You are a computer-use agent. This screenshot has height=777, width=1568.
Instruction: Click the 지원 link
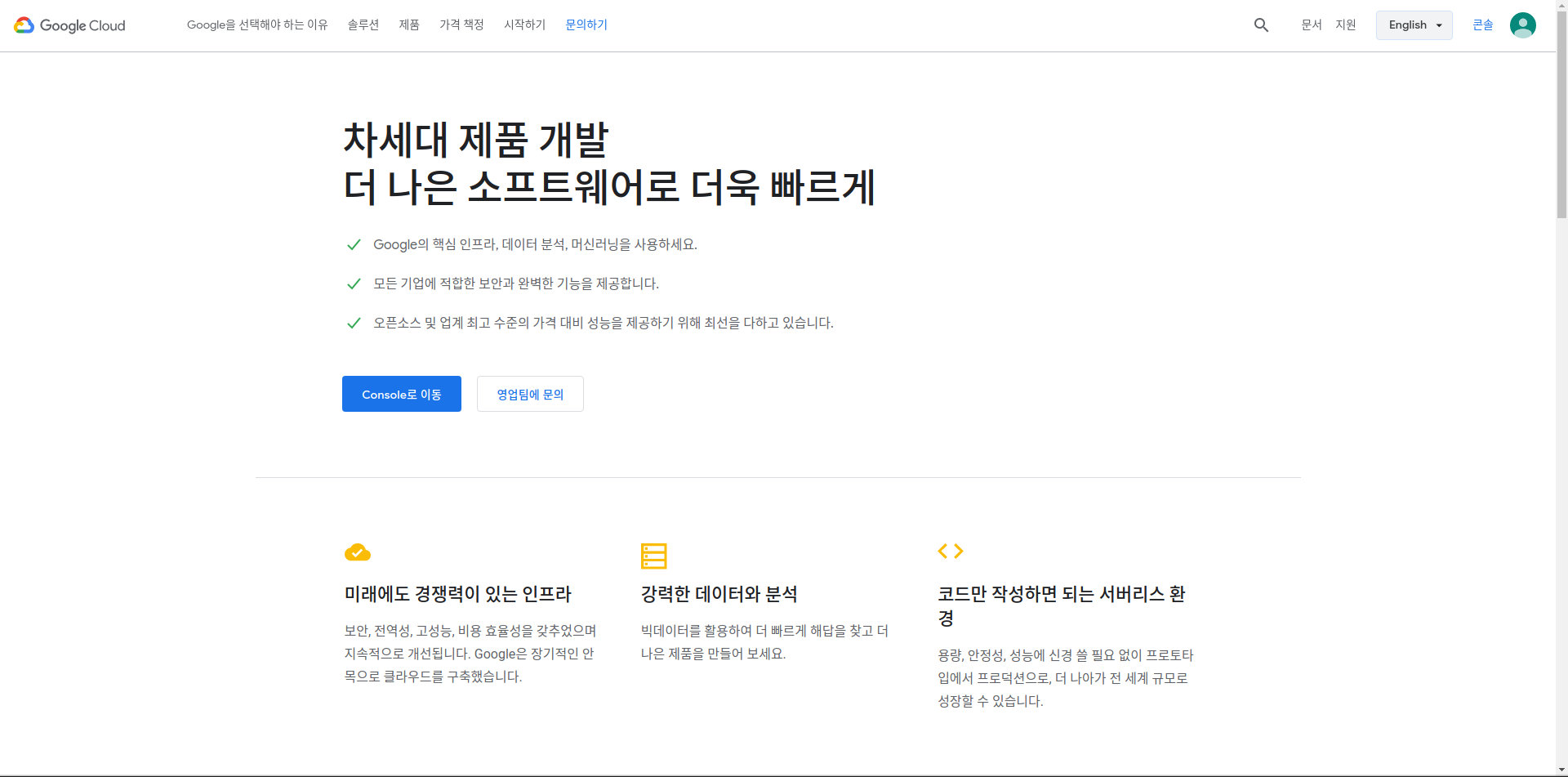coord(1346,25)
